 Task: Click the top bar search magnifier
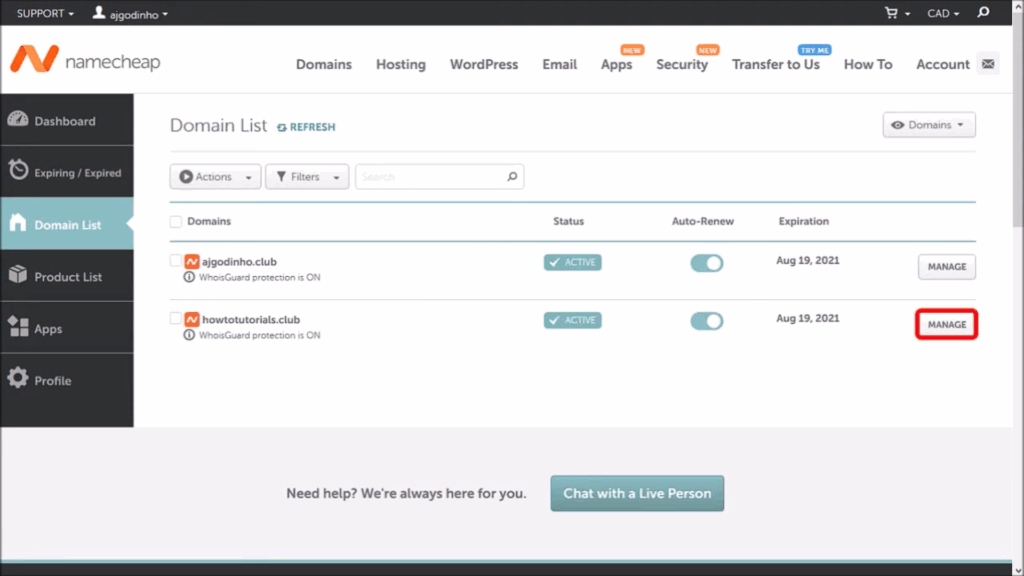pos(983,13)
